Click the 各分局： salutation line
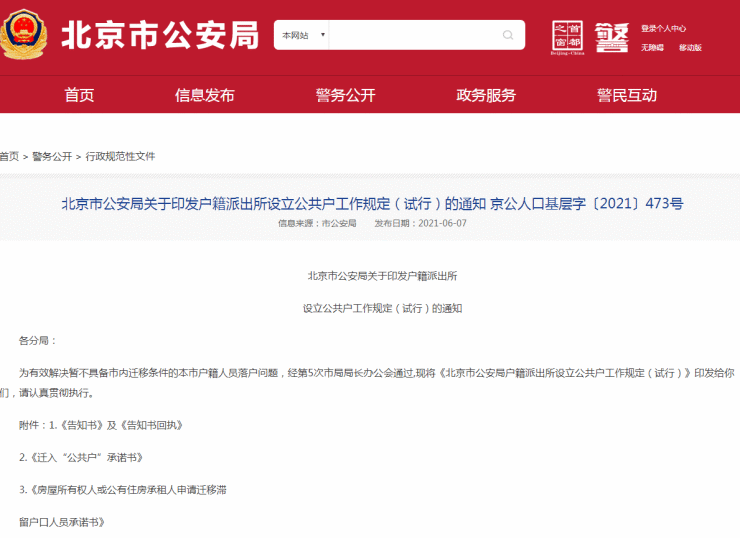740x538 pixels. tap(38, 341)
